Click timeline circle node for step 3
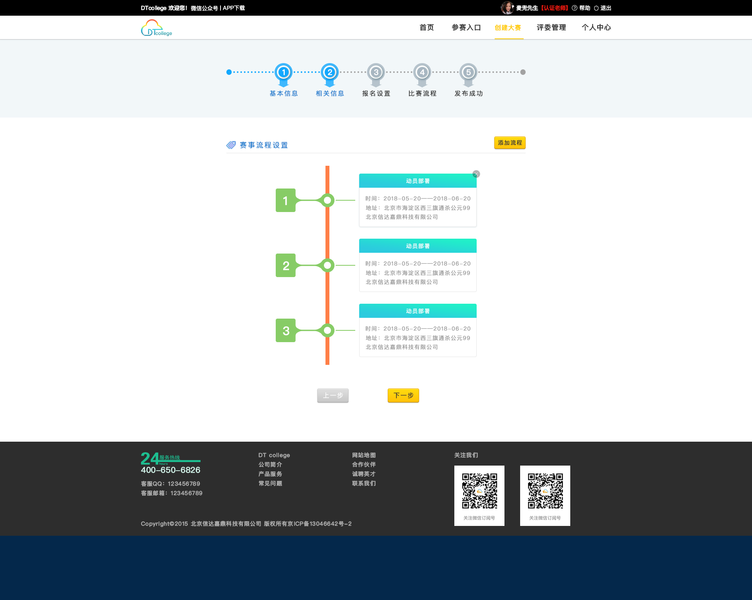The height and width of the screenshot is (600, 752). tap(328, 330)
